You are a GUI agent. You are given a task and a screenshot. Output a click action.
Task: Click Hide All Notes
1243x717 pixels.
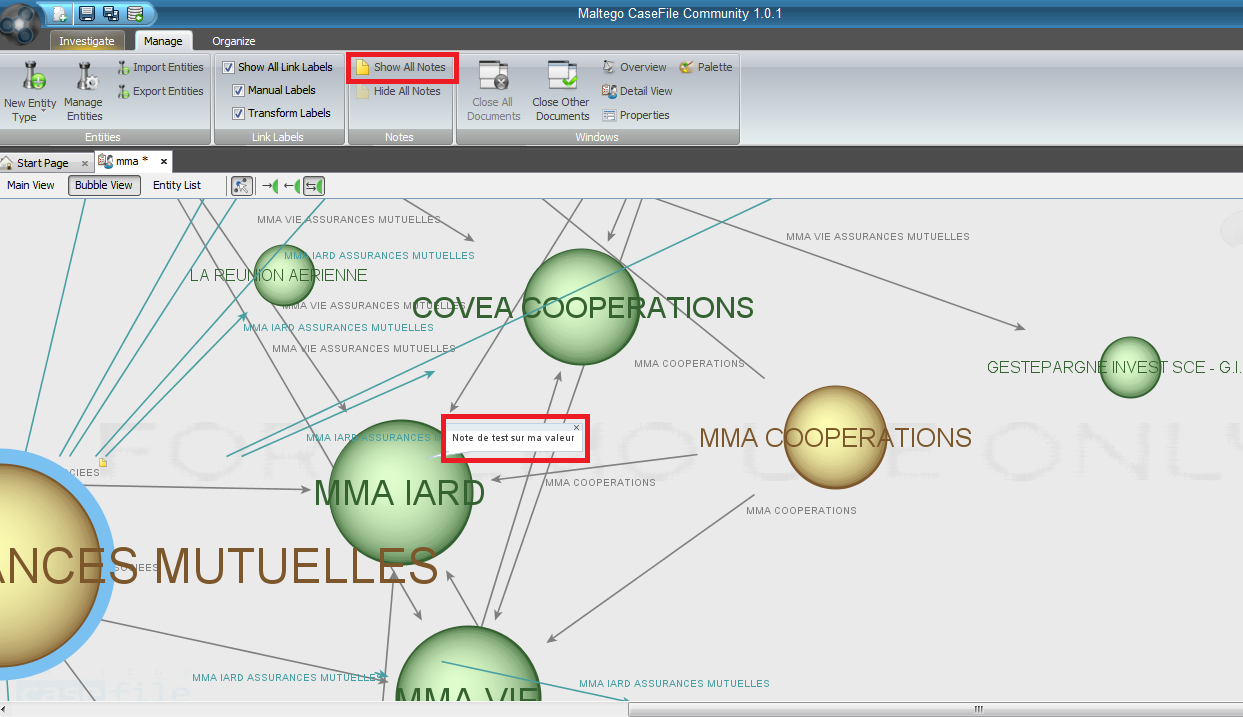point(398,91)
